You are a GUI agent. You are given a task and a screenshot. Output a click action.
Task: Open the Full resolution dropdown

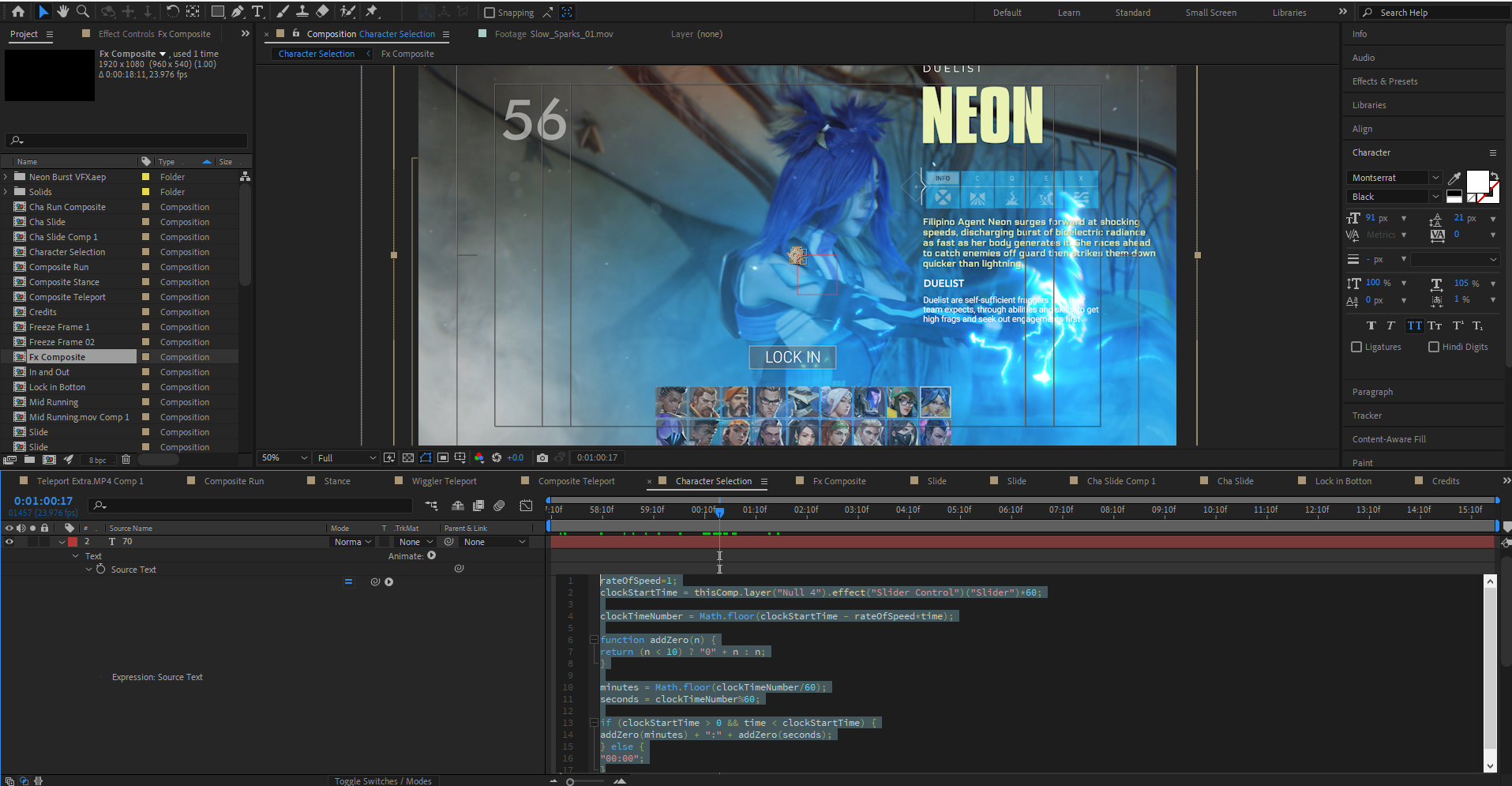pyautogui.click(x=346, y=457)
